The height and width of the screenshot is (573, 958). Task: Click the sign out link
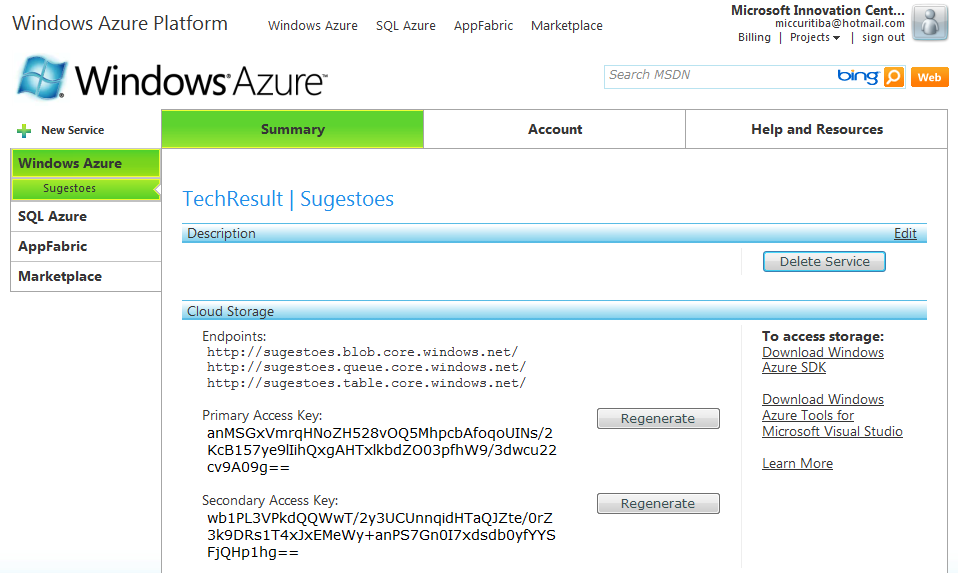[883, 37]
